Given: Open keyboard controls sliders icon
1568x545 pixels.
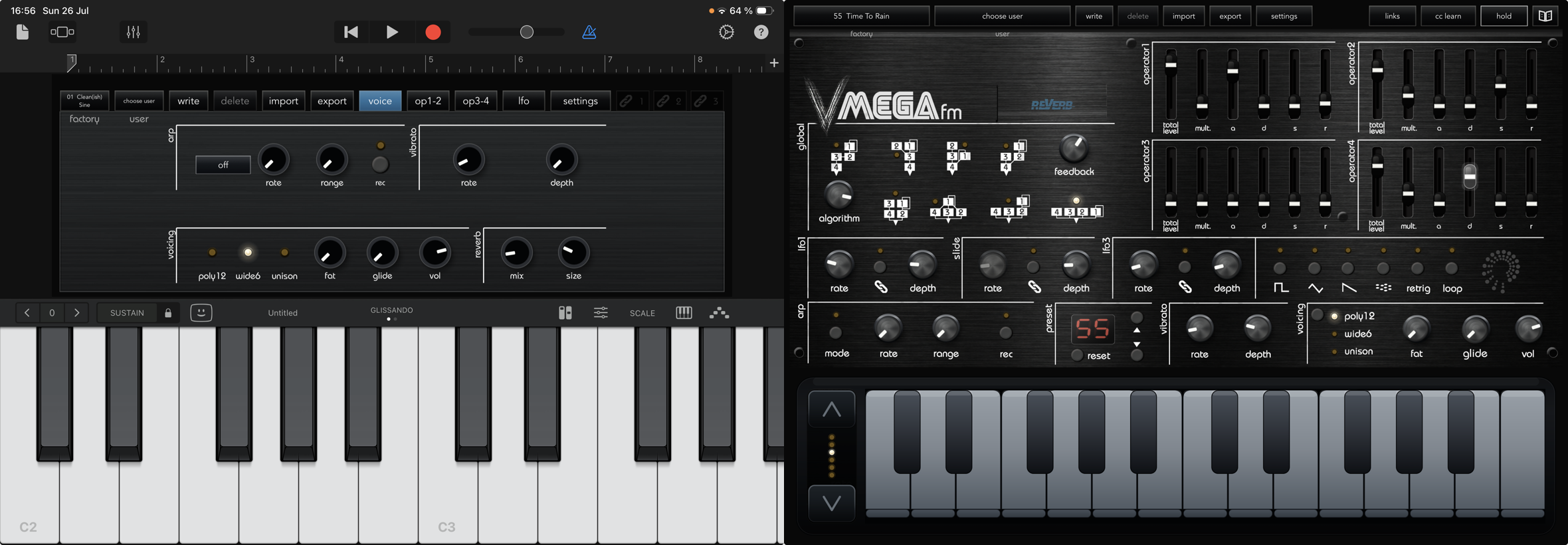Looking at the screenshot, I should [x=601, y=312].
